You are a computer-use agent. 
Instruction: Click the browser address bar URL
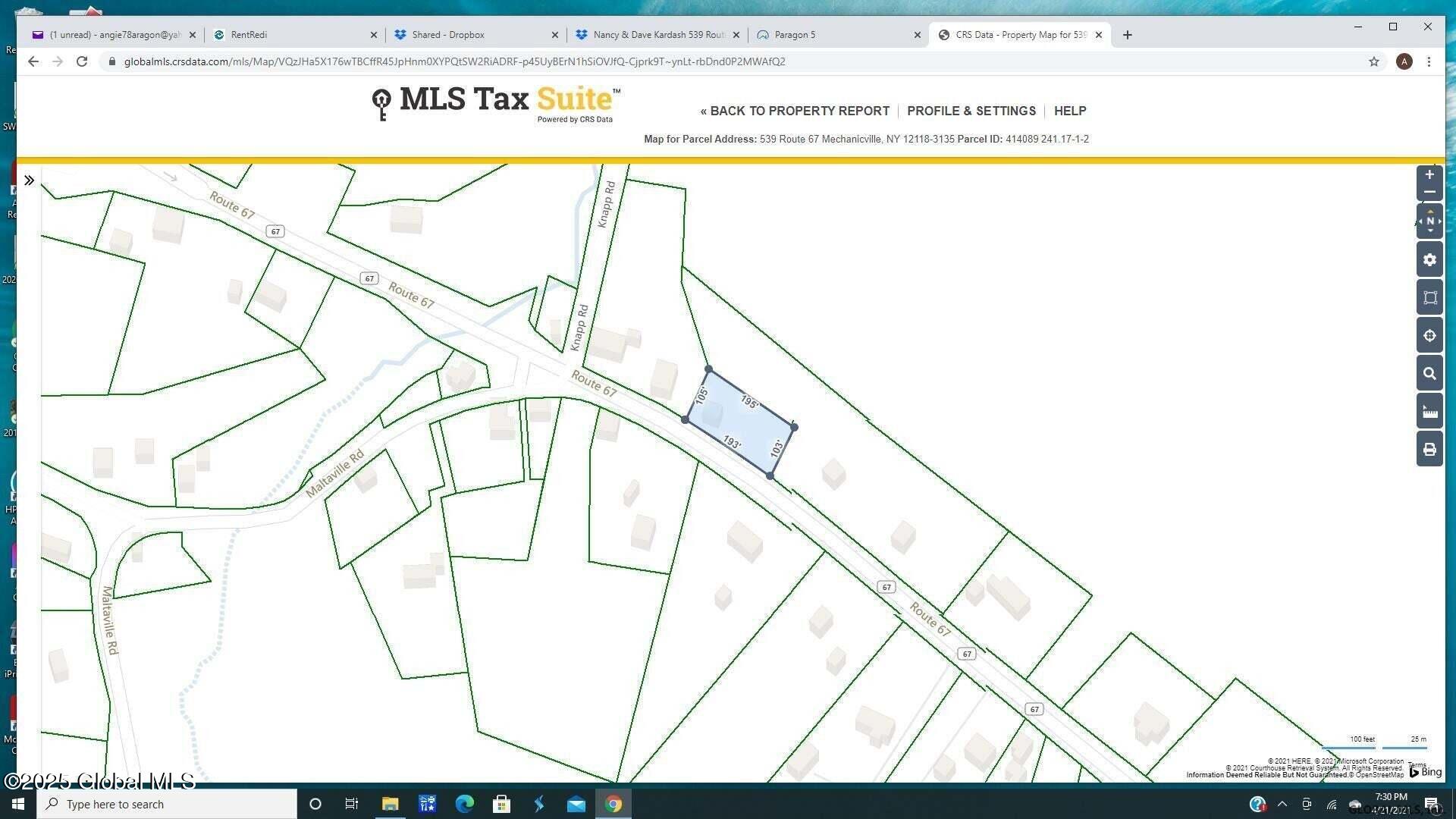pos(455,61)
